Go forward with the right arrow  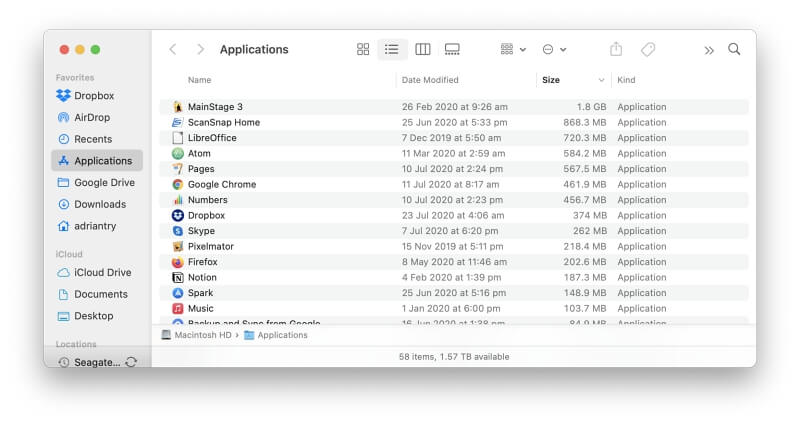point(201,49)
